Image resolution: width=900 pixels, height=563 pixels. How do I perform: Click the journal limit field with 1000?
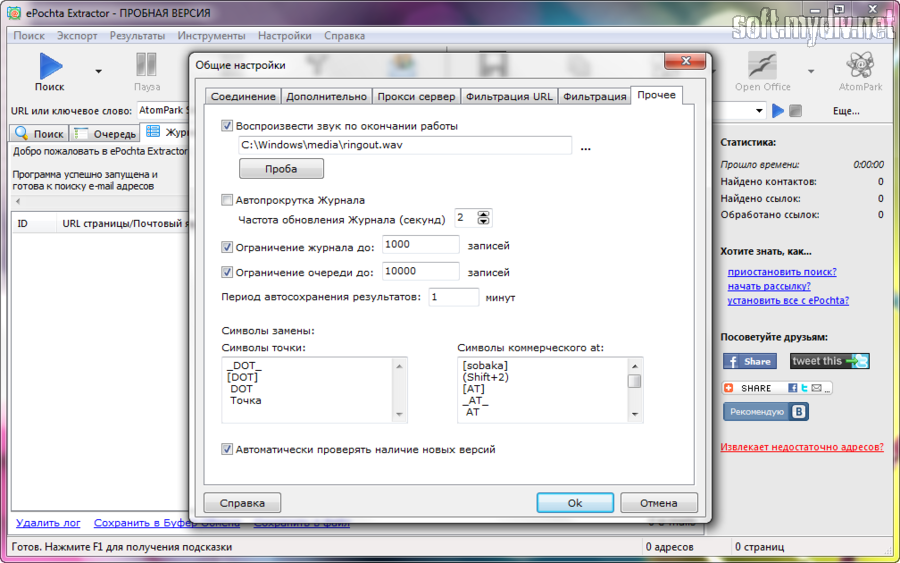[421, 244]
